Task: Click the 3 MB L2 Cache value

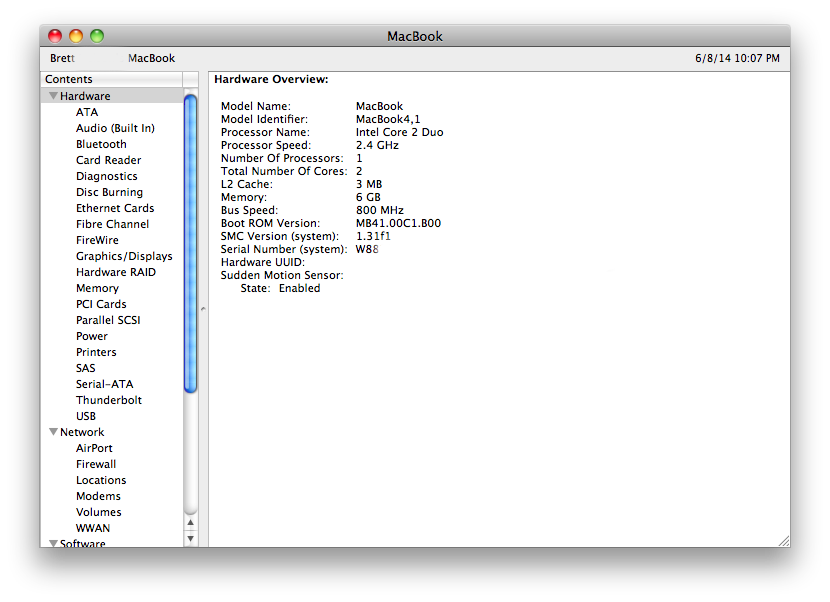Action: pos(369,184)
